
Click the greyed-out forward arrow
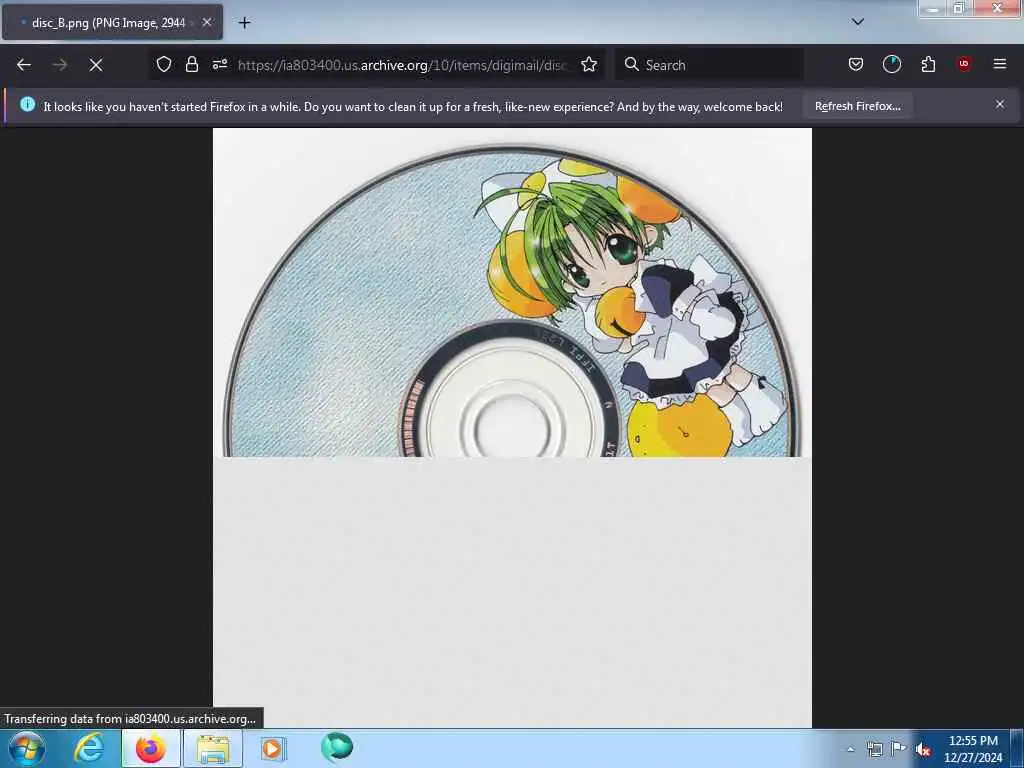(x=60, y=65)
